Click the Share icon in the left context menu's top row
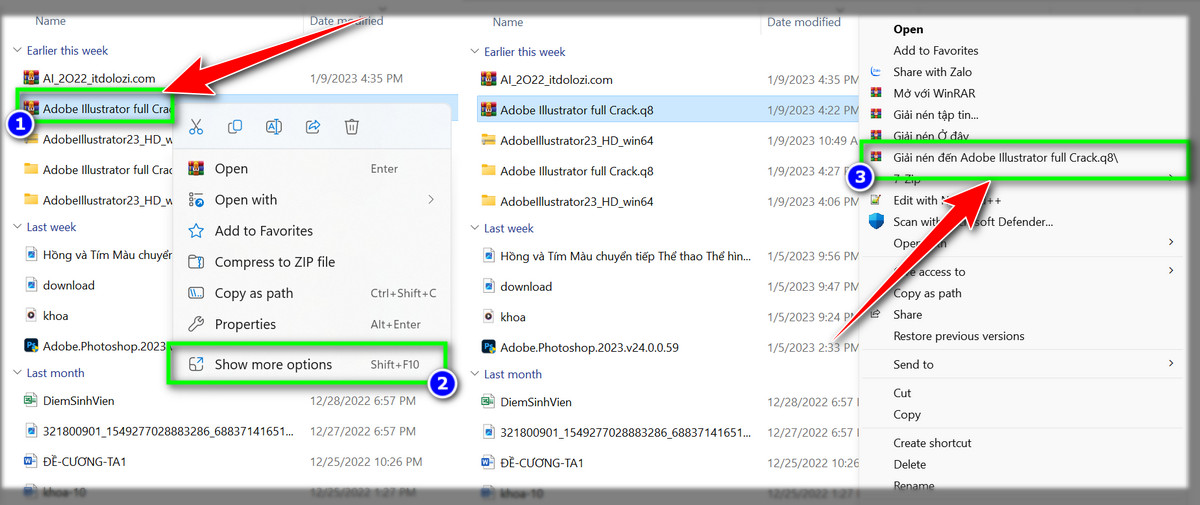Viewport: 1200px width, 505px height. (x=312, y=127)
